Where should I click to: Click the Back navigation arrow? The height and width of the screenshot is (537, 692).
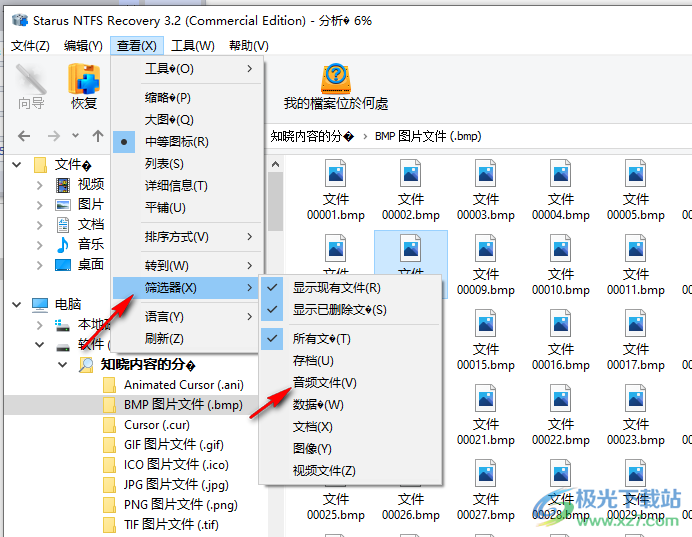[24, 136]
